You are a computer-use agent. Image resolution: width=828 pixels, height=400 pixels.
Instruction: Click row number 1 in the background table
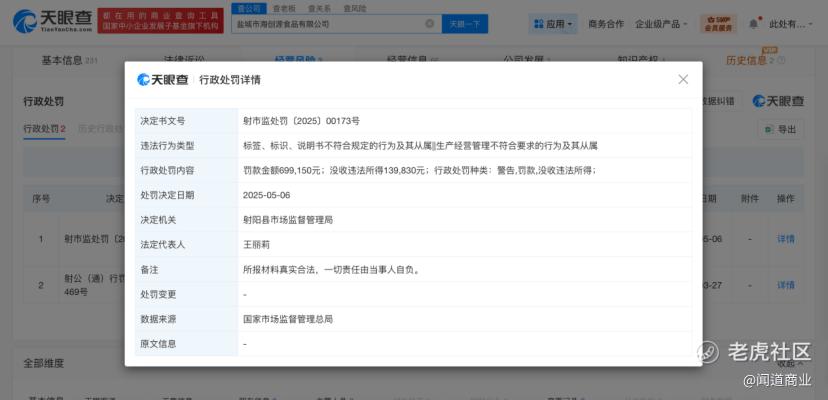[41, 239]
